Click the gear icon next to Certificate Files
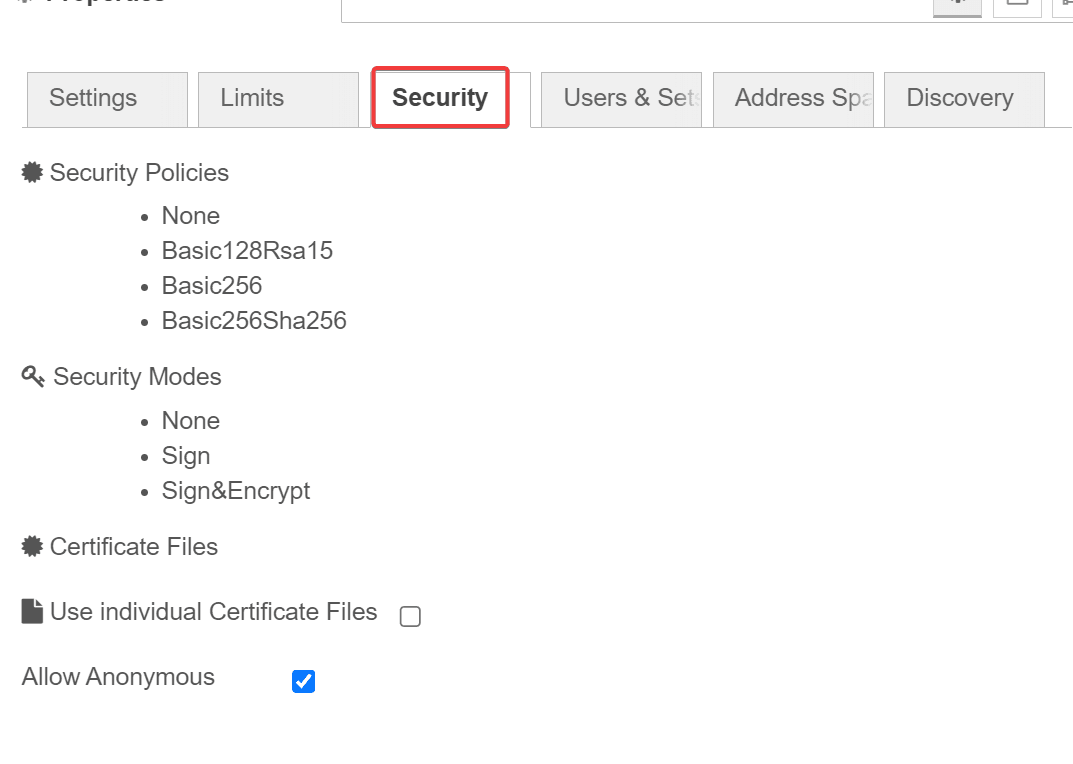Viewport: 1073px width, 764px height. pos(31,546)
